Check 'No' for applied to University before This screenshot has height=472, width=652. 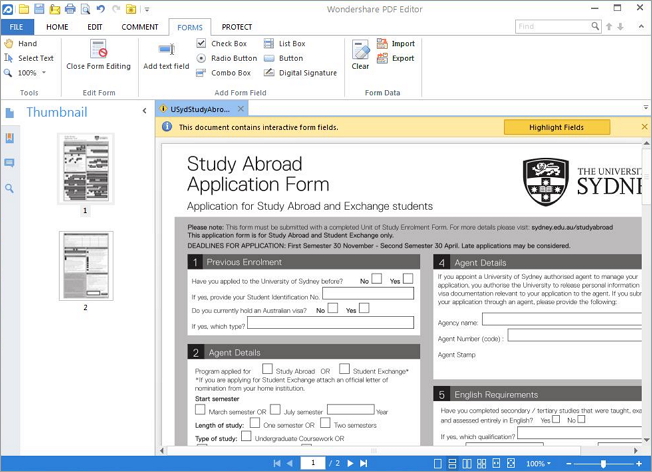pos(377,278)
